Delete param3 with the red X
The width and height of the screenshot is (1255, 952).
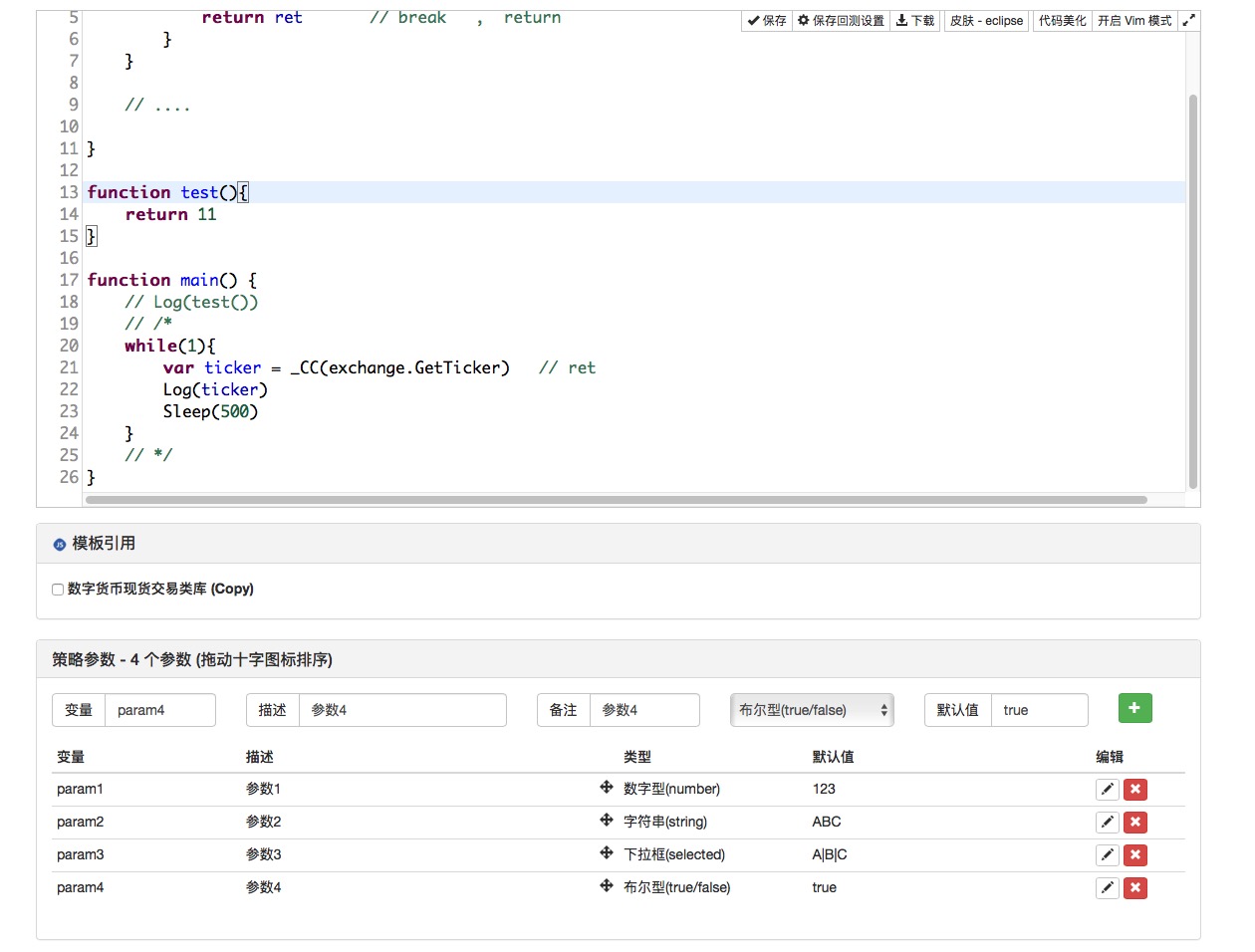tap(1135, 855)
